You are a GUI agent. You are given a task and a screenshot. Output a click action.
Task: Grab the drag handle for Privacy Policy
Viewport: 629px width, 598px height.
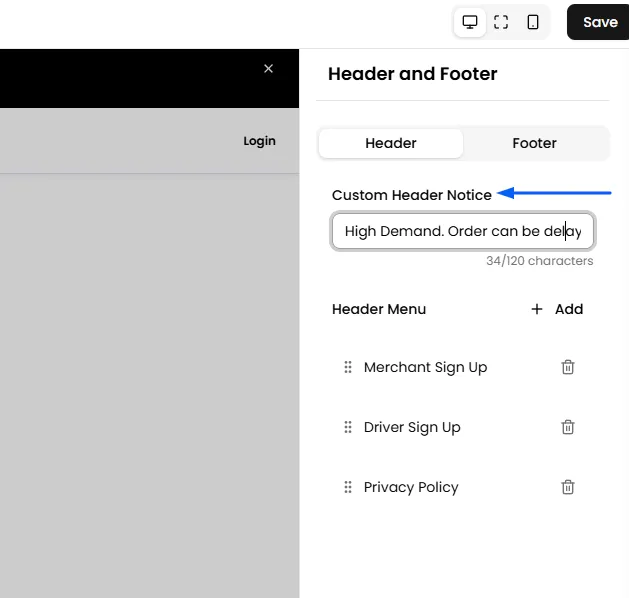348,487
